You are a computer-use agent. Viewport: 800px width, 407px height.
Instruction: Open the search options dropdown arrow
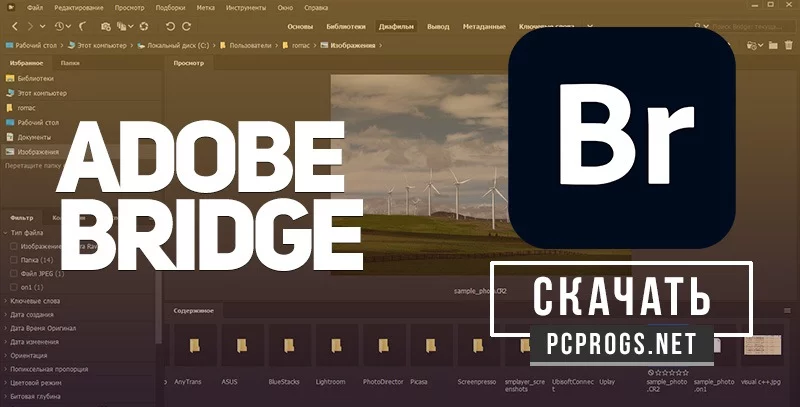[706, 26]
